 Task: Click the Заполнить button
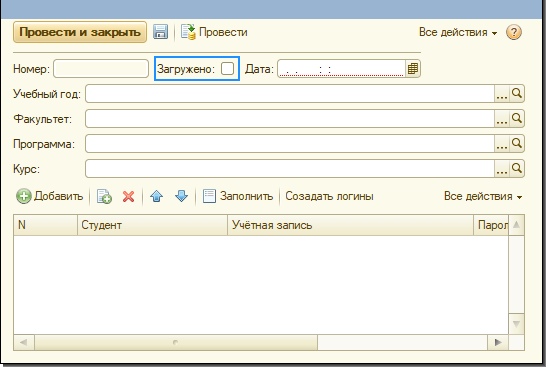[238, 196]
